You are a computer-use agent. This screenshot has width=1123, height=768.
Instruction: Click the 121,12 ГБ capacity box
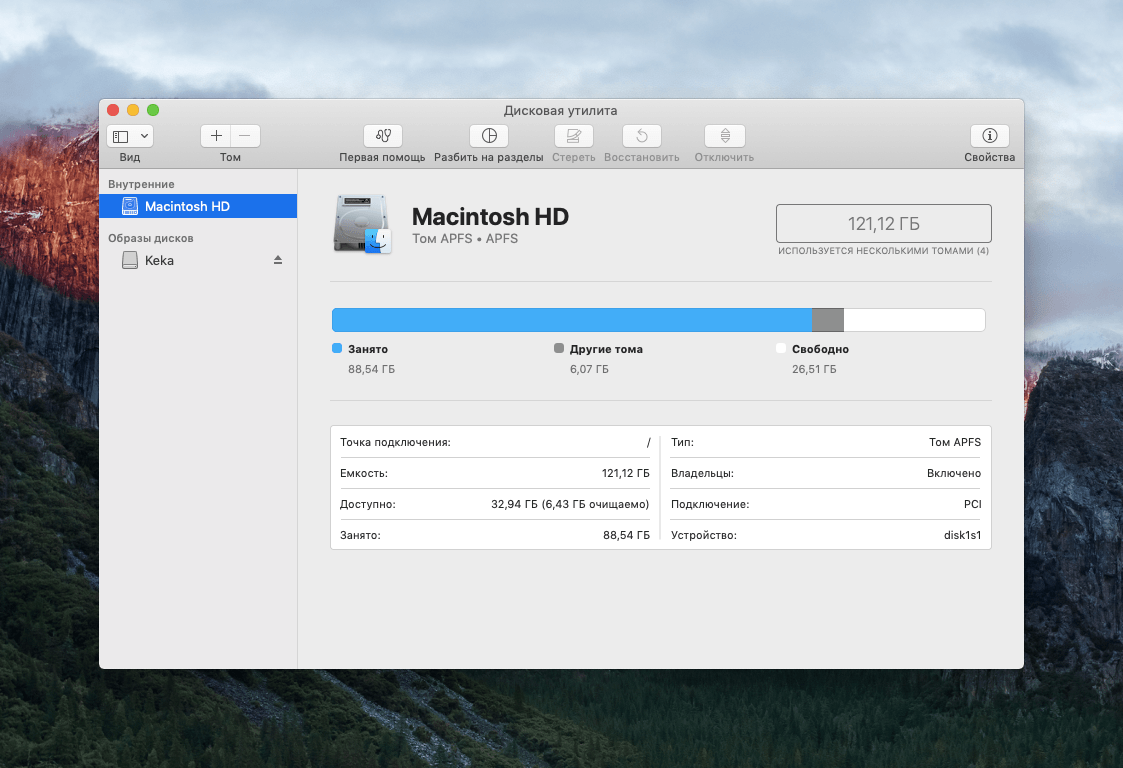click(x=884, y=224)
